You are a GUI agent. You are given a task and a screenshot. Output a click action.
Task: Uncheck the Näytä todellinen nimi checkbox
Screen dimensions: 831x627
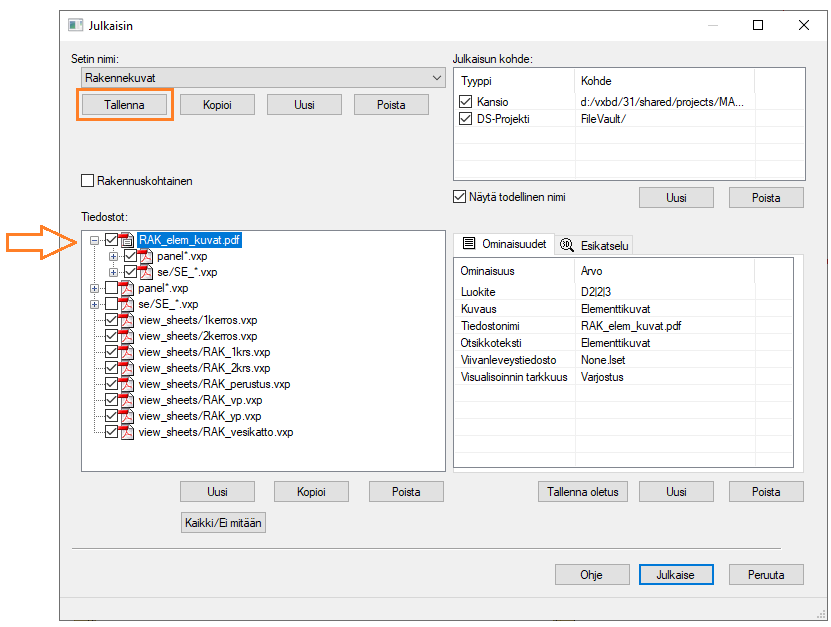pos(460,197)
